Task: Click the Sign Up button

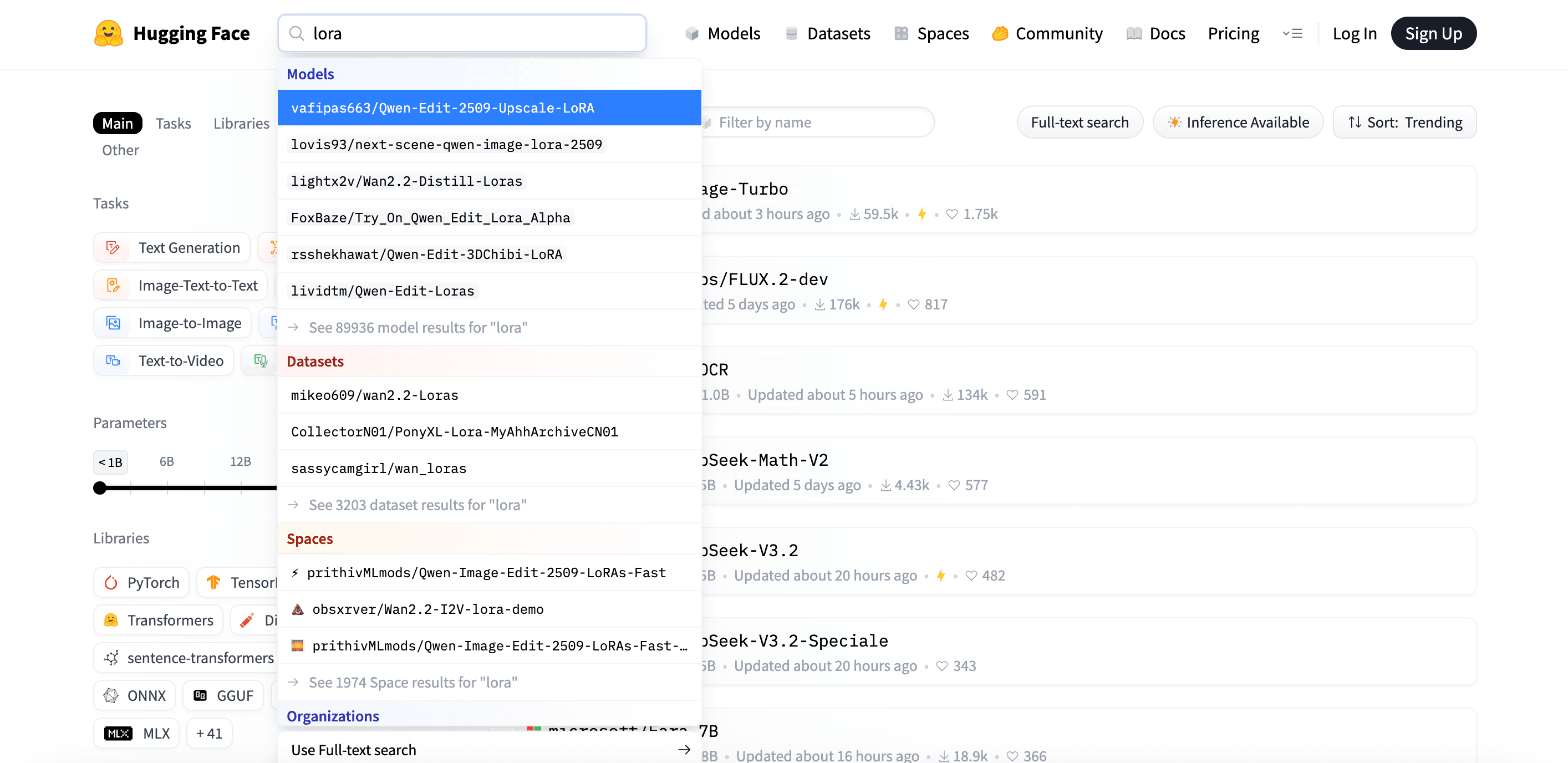Action: pos(1433,33)
